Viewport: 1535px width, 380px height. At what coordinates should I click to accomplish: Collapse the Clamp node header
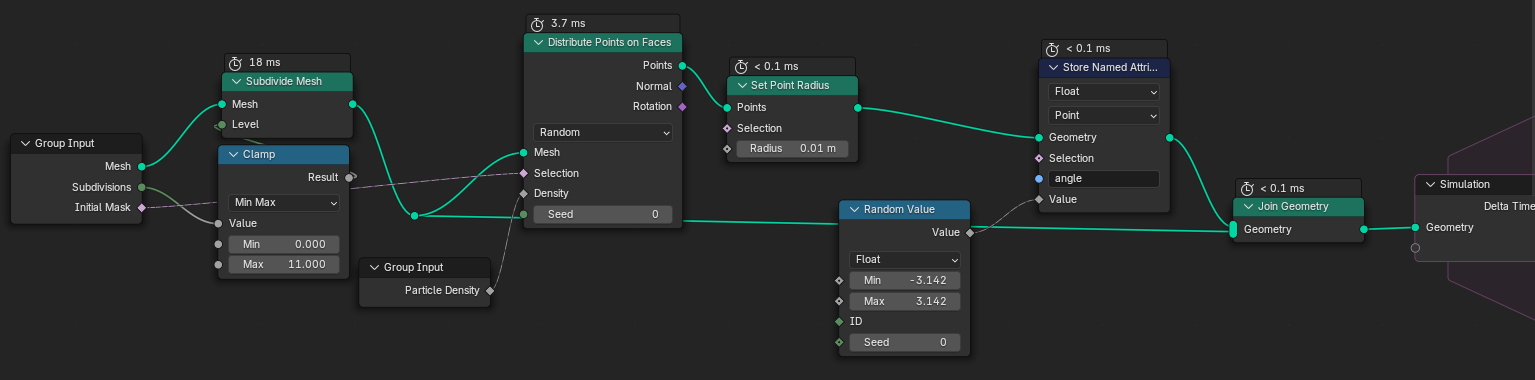click(233, 155)
